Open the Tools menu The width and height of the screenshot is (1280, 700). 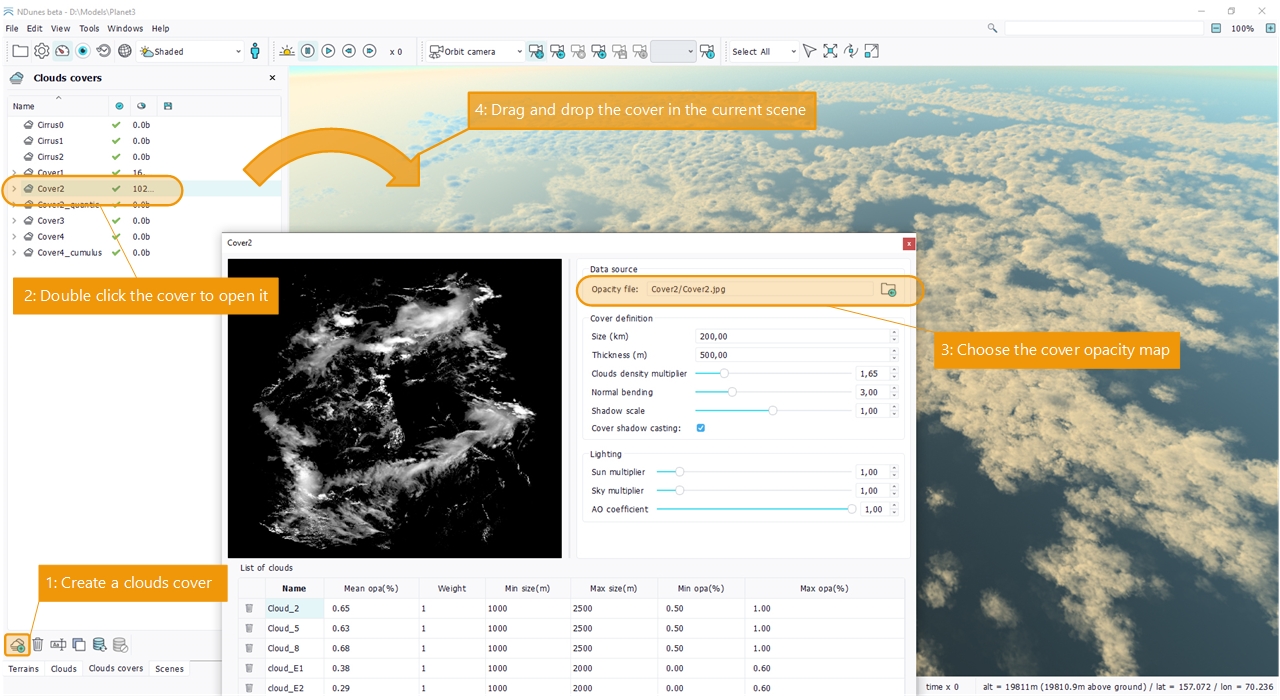click(x=89, y=29)
